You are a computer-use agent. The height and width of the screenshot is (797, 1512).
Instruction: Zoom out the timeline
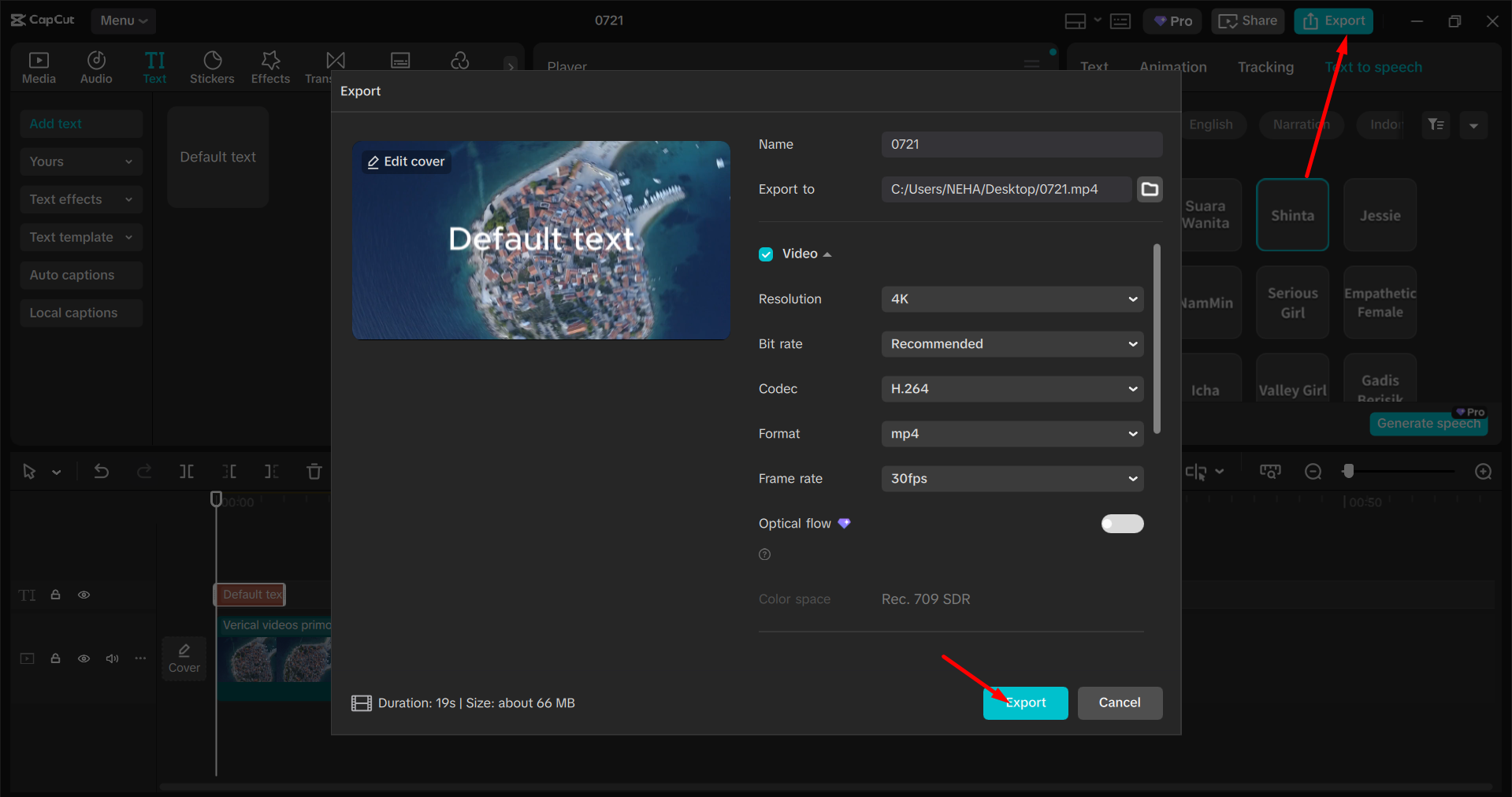tap(1313, 472)
